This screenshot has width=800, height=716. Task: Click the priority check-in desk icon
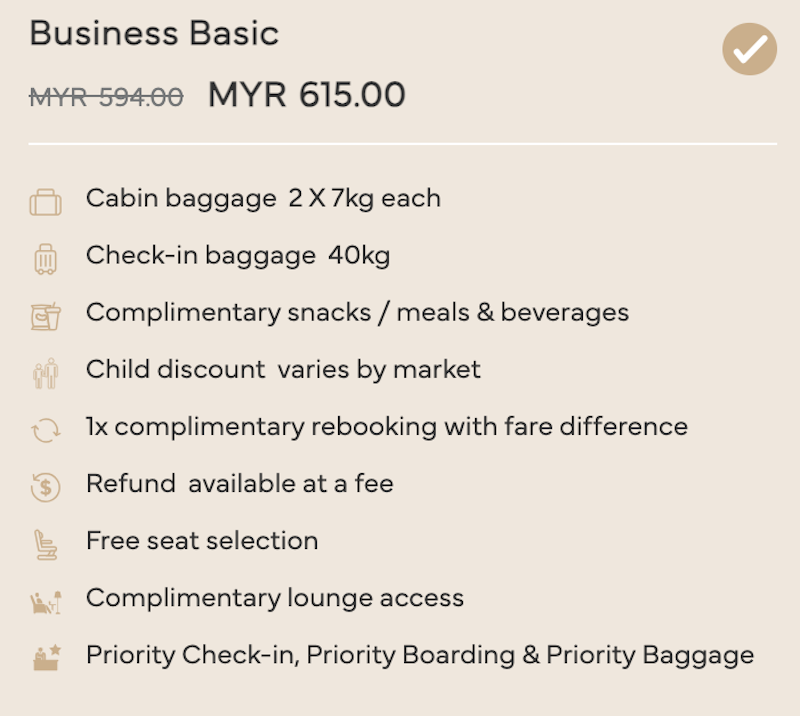[47, 657]
